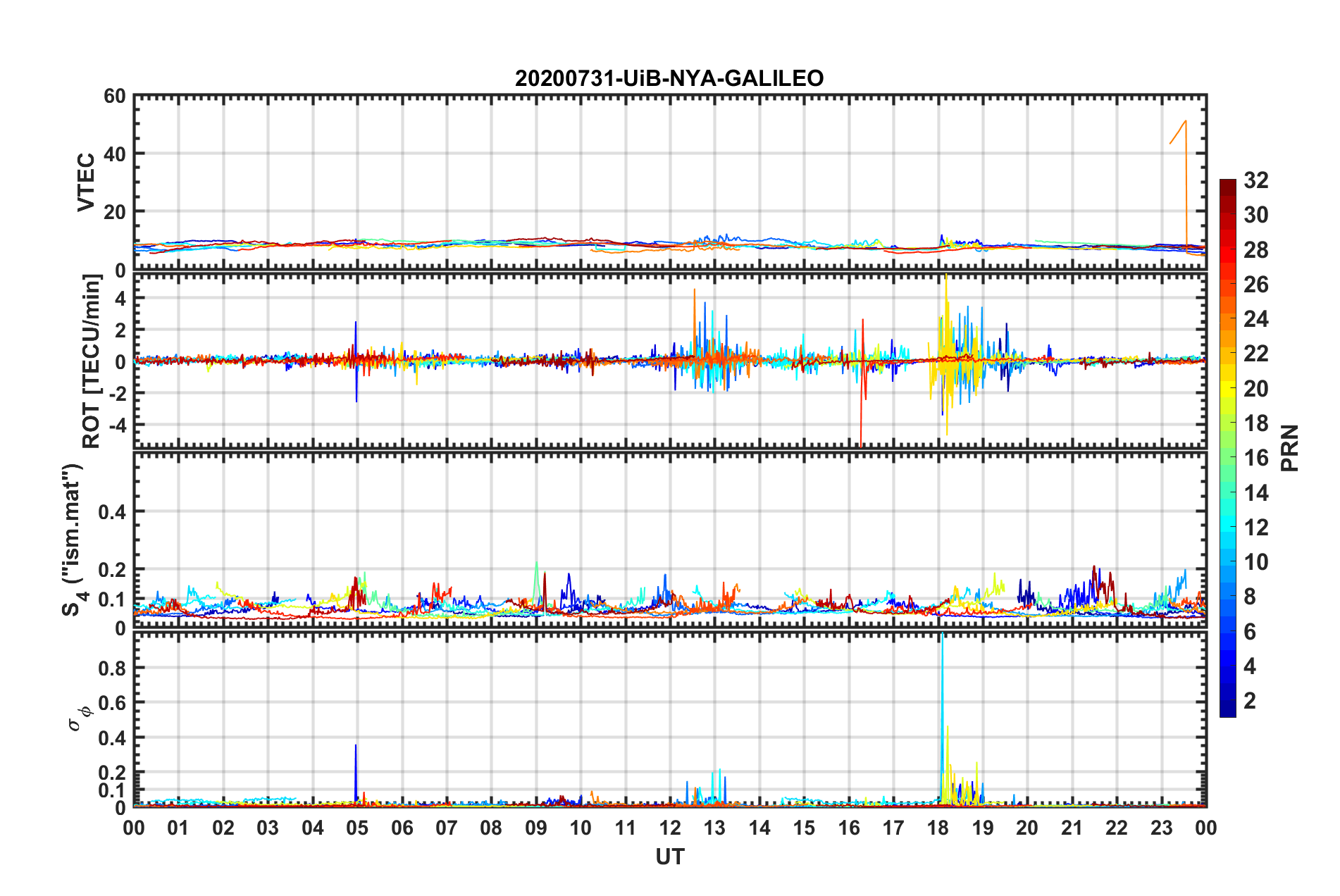Viewport: 1340px width, 896px height.
Task: Click x-axis tick label 18
Action: tap(938, 828)
